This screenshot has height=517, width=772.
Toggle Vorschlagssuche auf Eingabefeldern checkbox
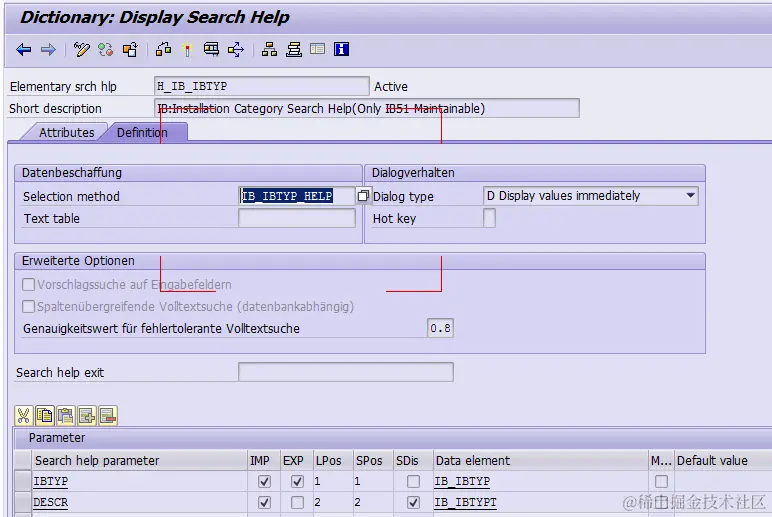click(x=29, y=285)
